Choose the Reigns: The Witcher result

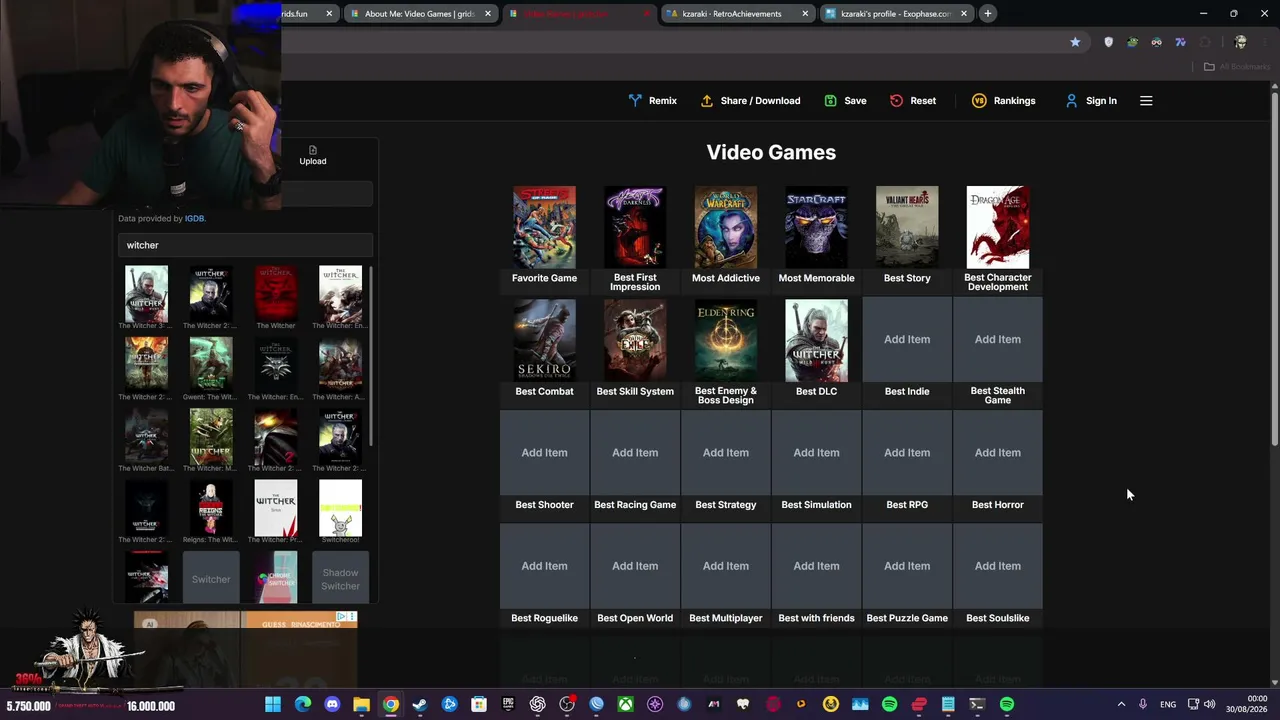pyautogui.click(x=211, y=508)
